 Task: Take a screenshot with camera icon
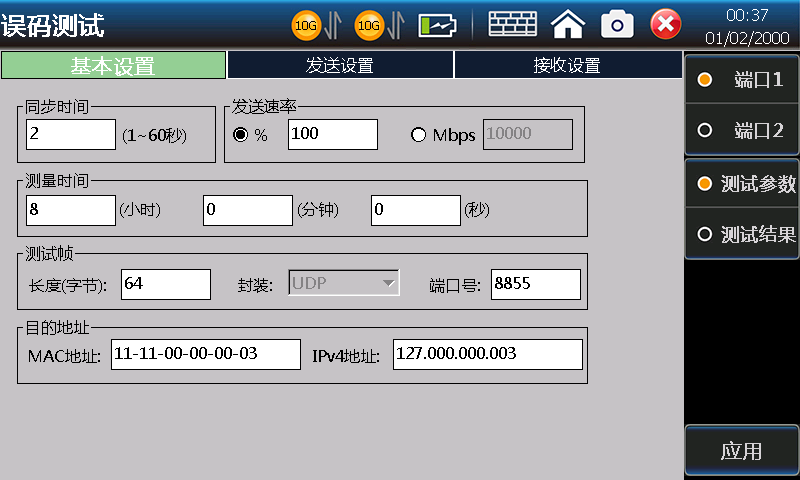tap(617, 24)
